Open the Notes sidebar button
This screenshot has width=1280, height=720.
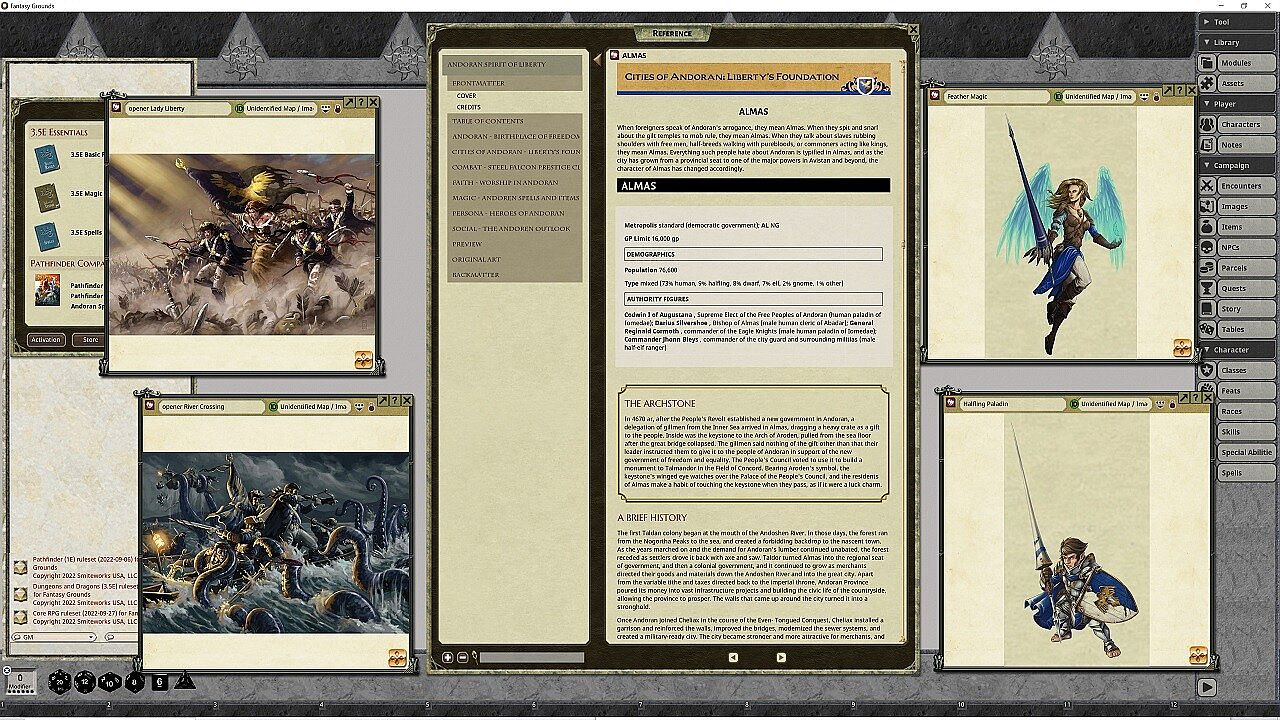point(1236,145)
